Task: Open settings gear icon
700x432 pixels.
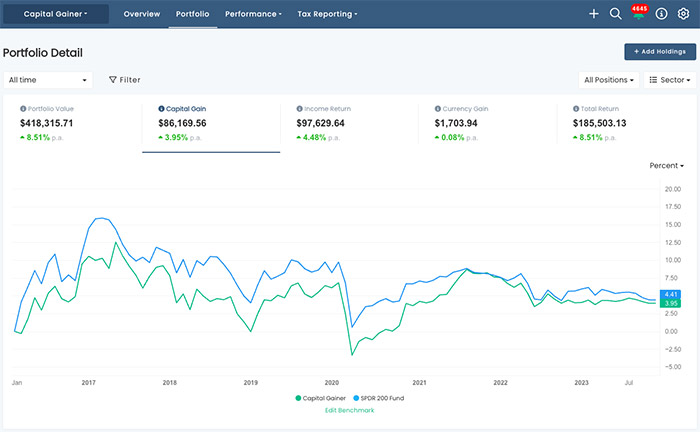Action: (684, 14)
